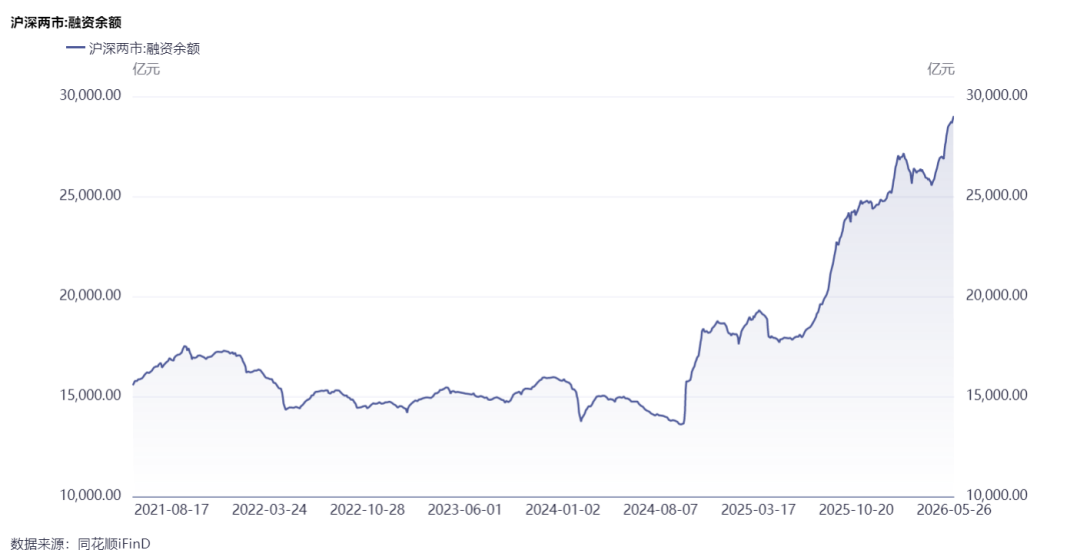Click date label 2026-05-26

954,510
